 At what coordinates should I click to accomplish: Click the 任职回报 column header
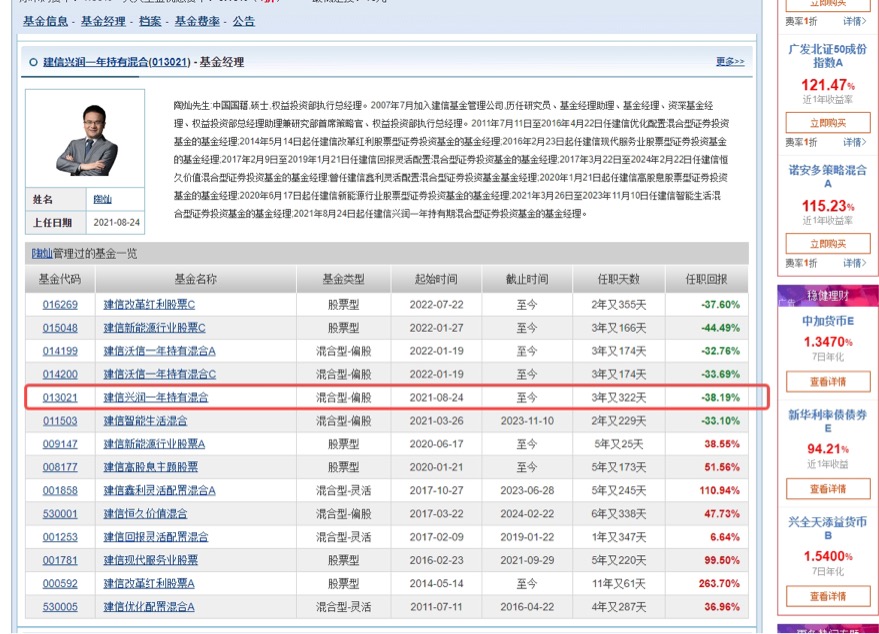click(706, 279)
